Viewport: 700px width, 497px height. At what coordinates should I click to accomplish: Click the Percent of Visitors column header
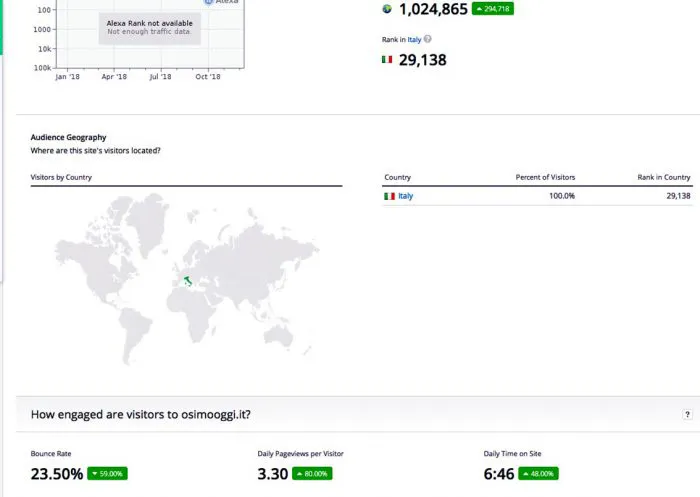(545, 177)
